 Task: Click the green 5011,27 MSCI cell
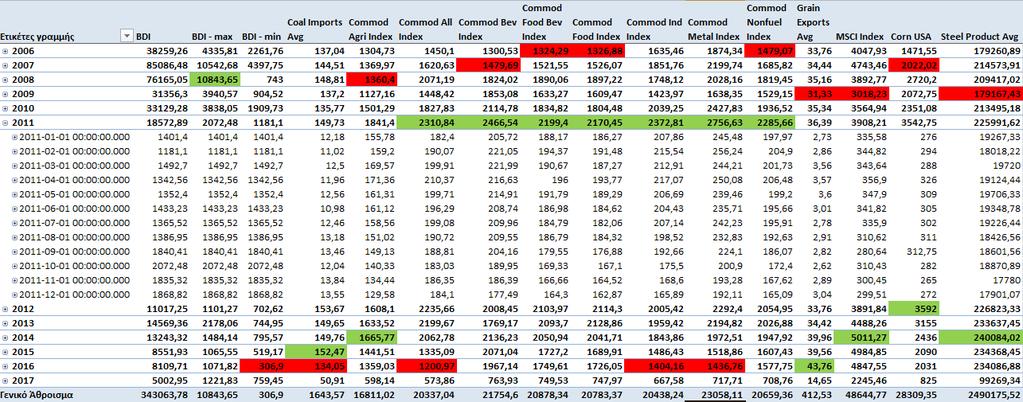tap(861, 337)
